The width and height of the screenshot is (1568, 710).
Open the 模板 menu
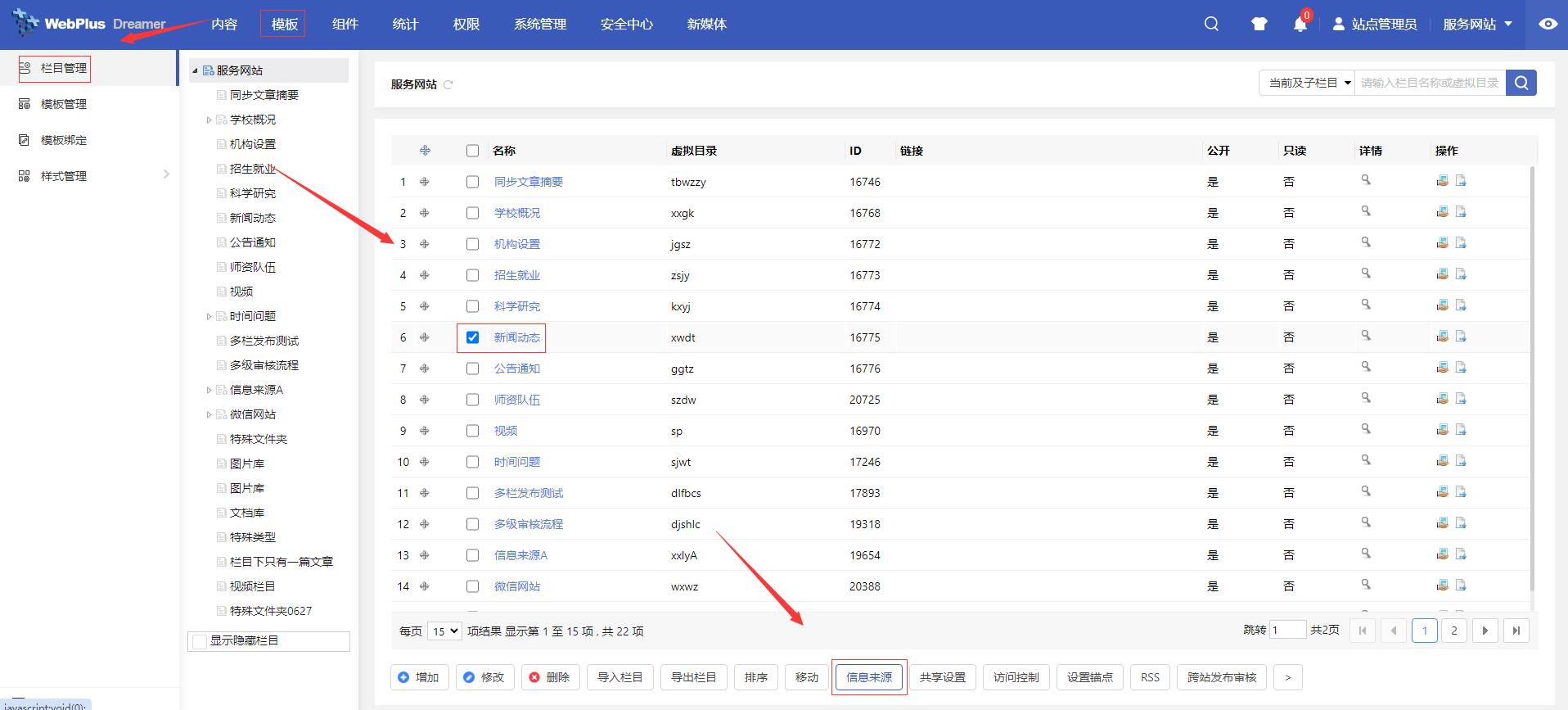[283, 24]
